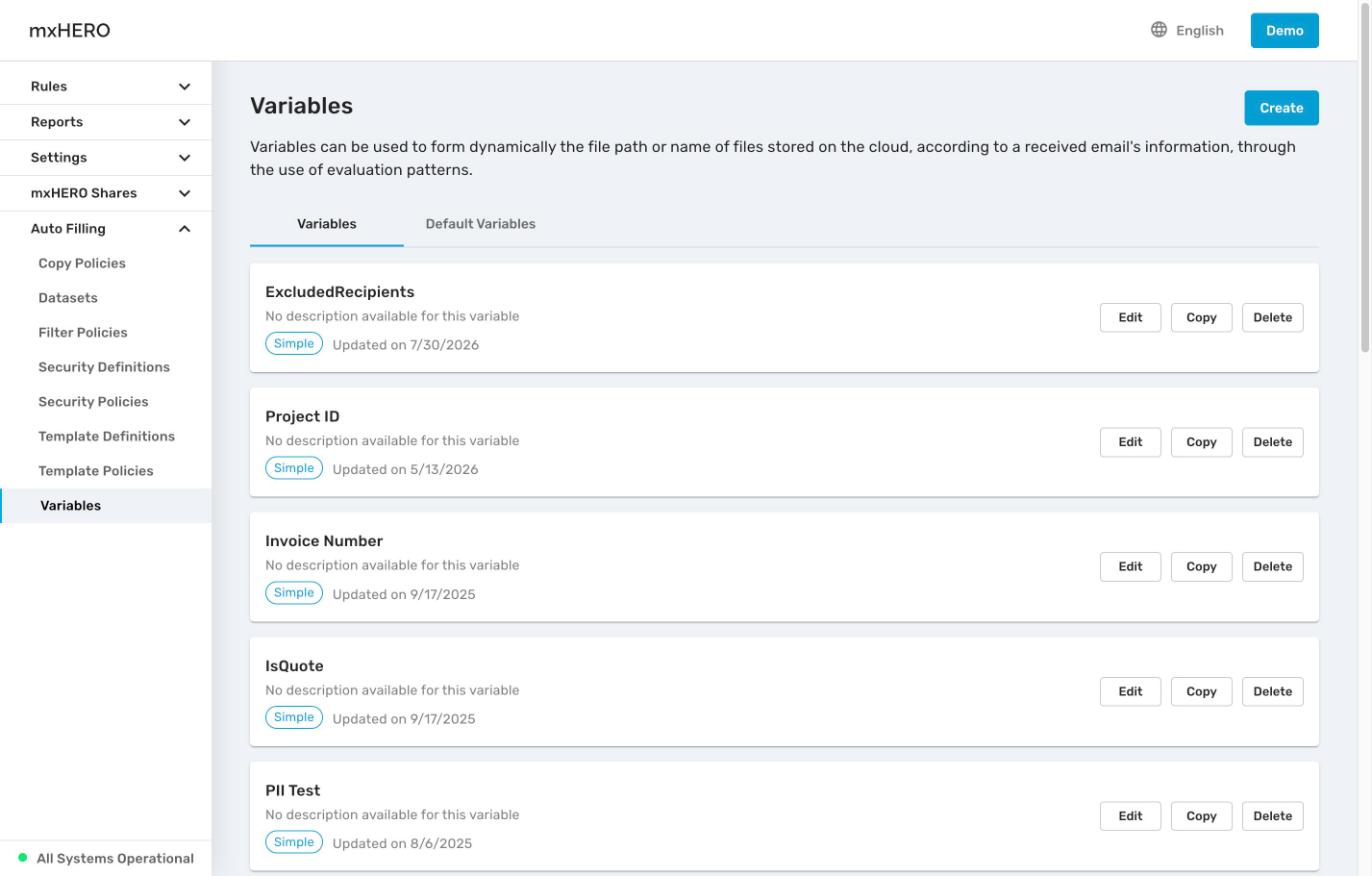
Task: Click the Simple tag on ExcludedRecipients
Action: [x=294, y=344]
